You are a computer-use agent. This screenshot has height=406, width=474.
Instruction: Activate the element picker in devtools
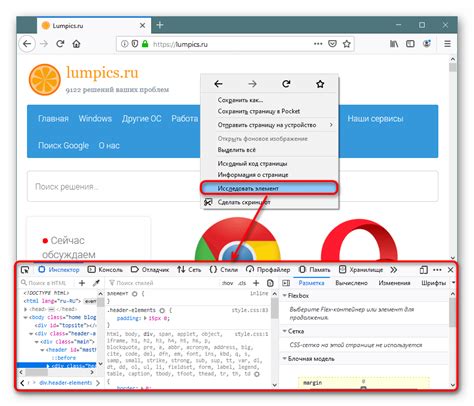pyautogui.click(x=25, y=270)
